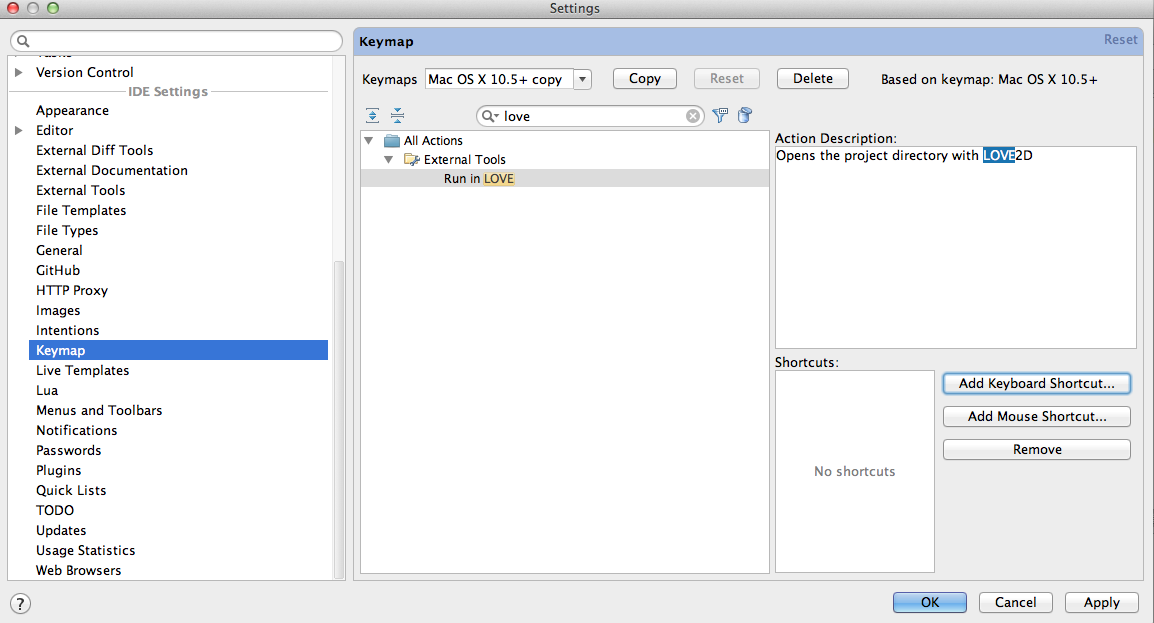Open the Keymaps dropdown list

583,79
